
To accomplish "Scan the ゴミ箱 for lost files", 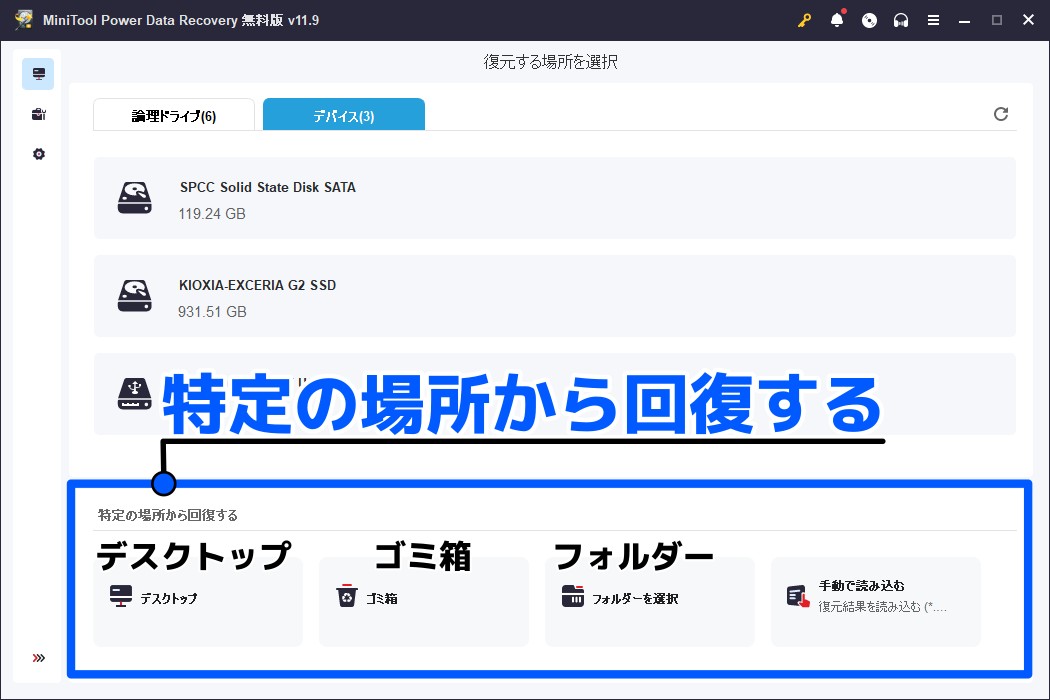I will pos(423,600).
